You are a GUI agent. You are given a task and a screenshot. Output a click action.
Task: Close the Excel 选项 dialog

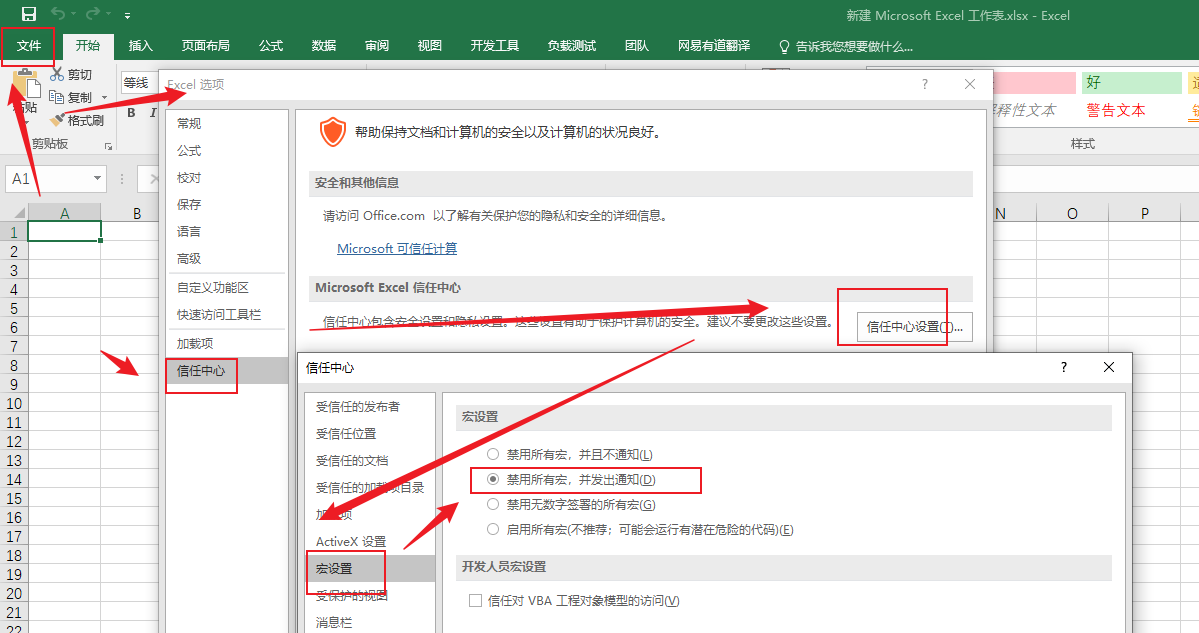coord(970,84)
